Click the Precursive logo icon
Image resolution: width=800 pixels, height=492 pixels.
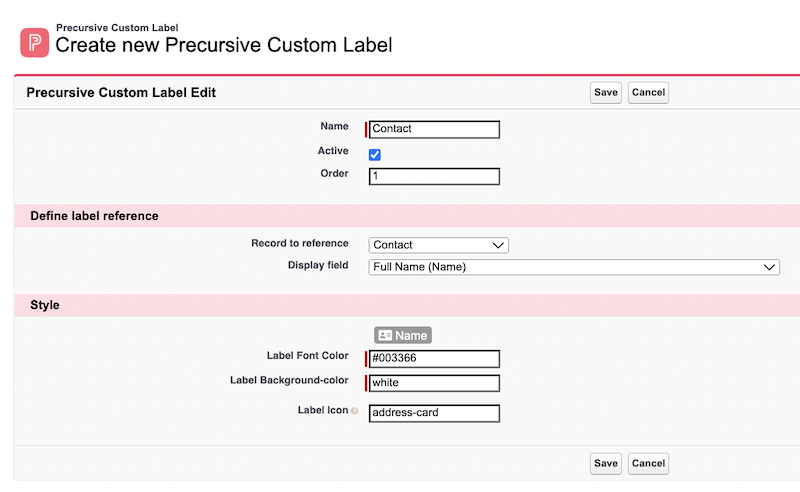pyautogui.click(x=35, y=42)
